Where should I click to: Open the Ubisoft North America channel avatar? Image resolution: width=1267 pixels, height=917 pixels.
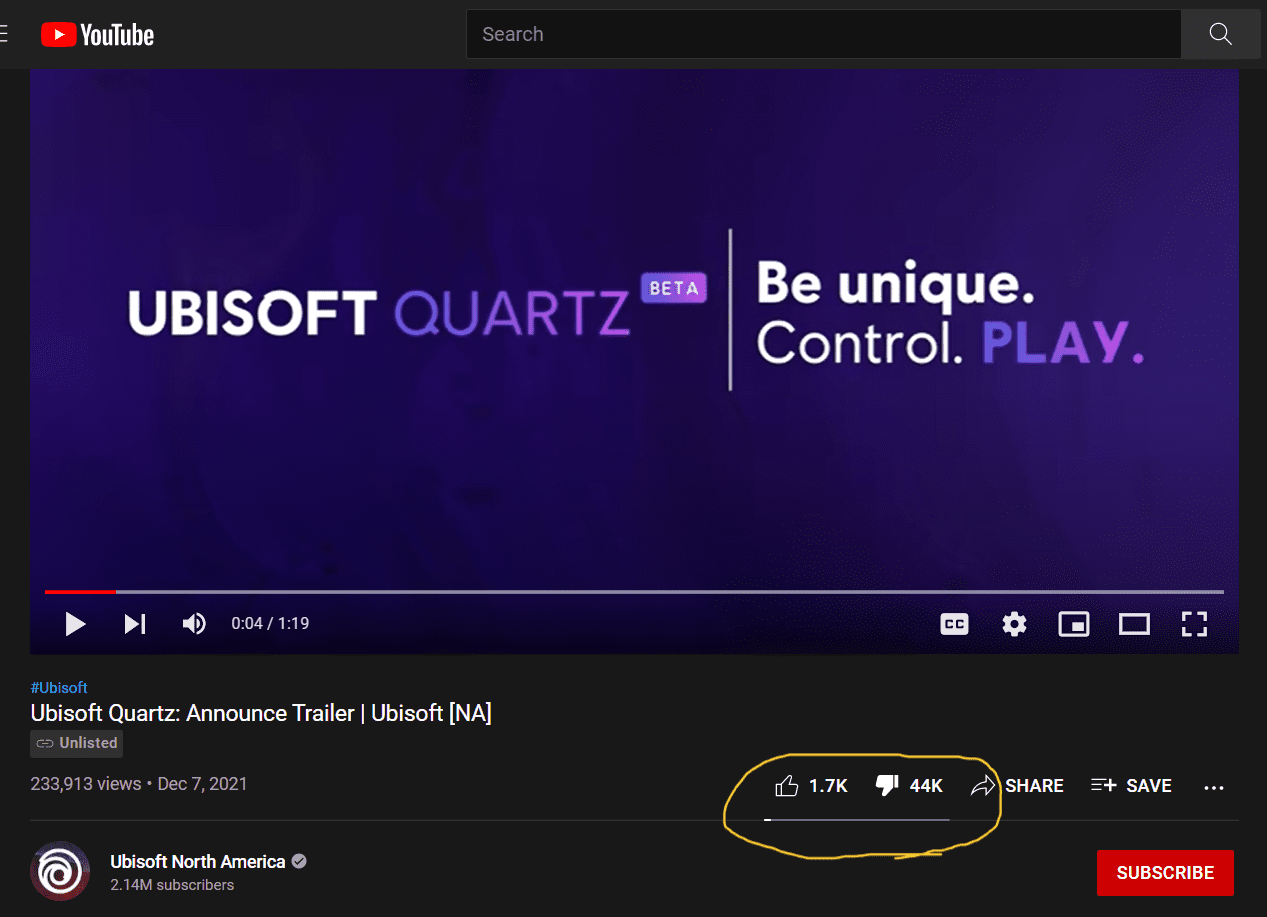click(60, 872)
